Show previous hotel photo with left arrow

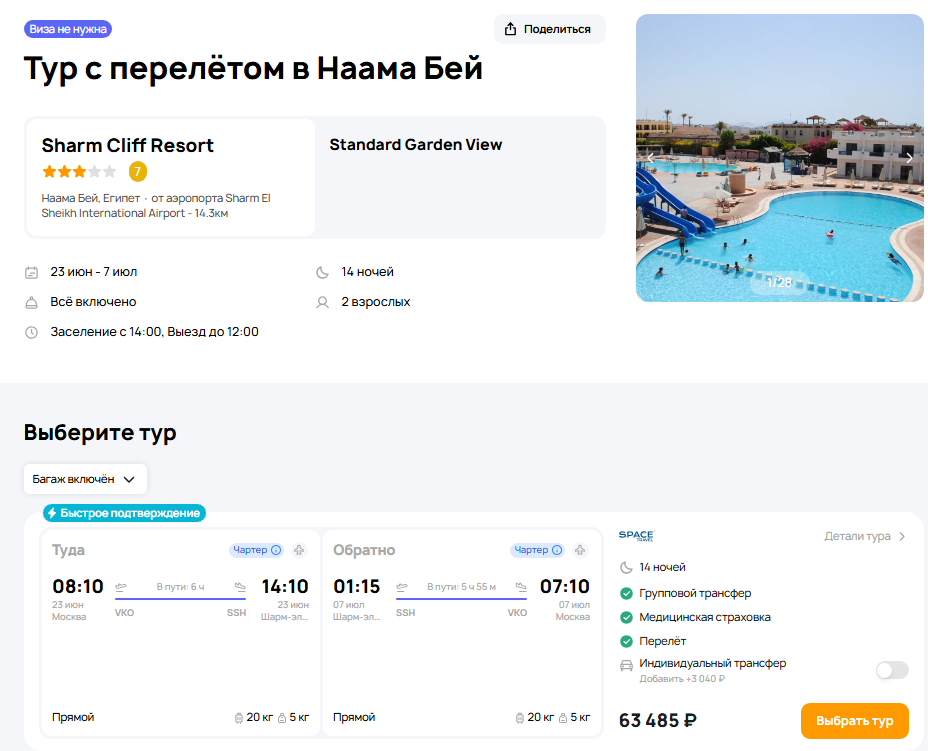coord(651,158)
